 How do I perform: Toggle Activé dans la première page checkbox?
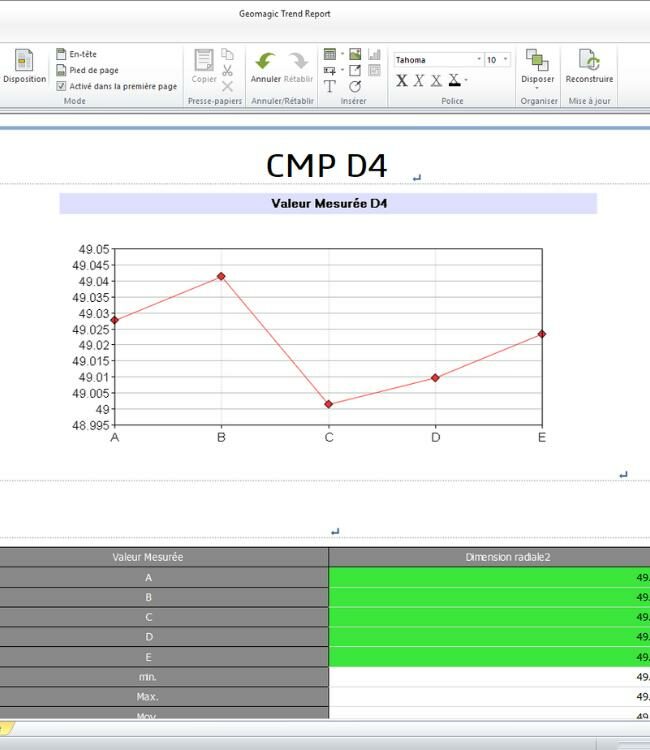[62, 86]
